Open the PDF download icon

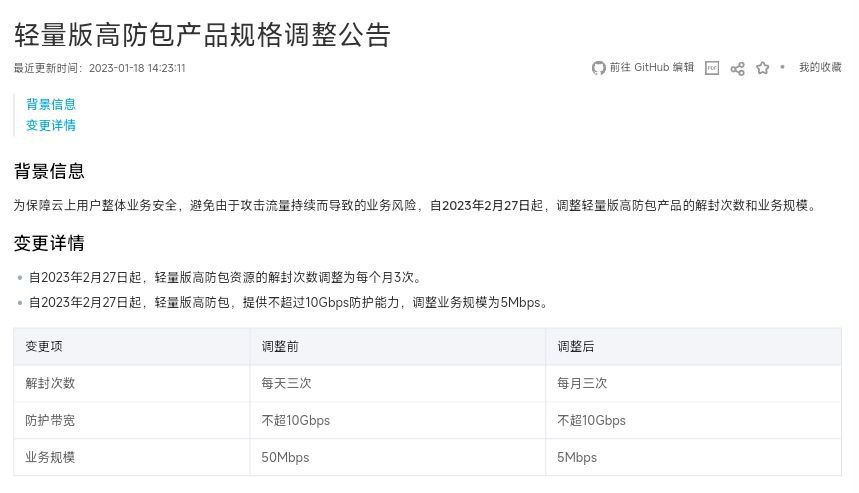coord(712,68)
